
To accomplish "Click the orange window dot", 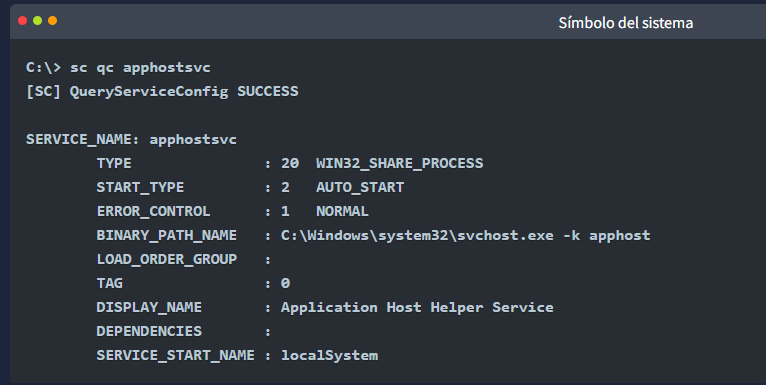I will point(53,21).
